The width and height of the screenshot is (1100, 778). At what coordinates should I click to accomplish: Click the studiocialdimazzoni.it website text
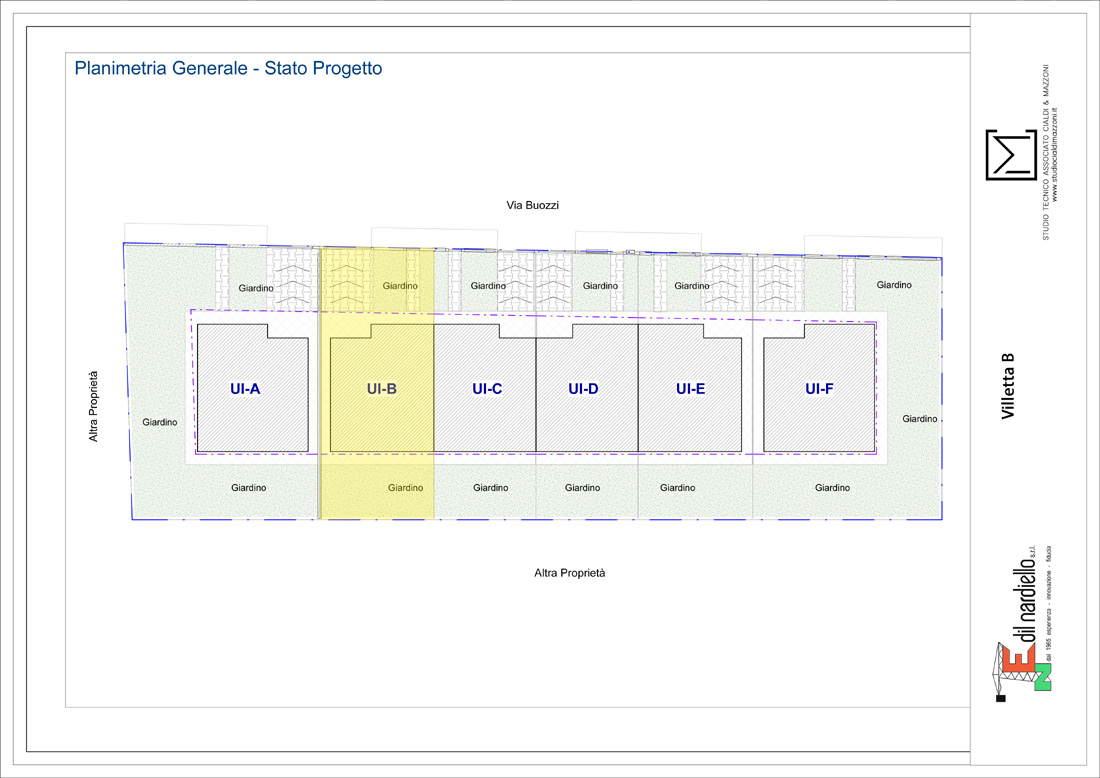click(1056, 154)
